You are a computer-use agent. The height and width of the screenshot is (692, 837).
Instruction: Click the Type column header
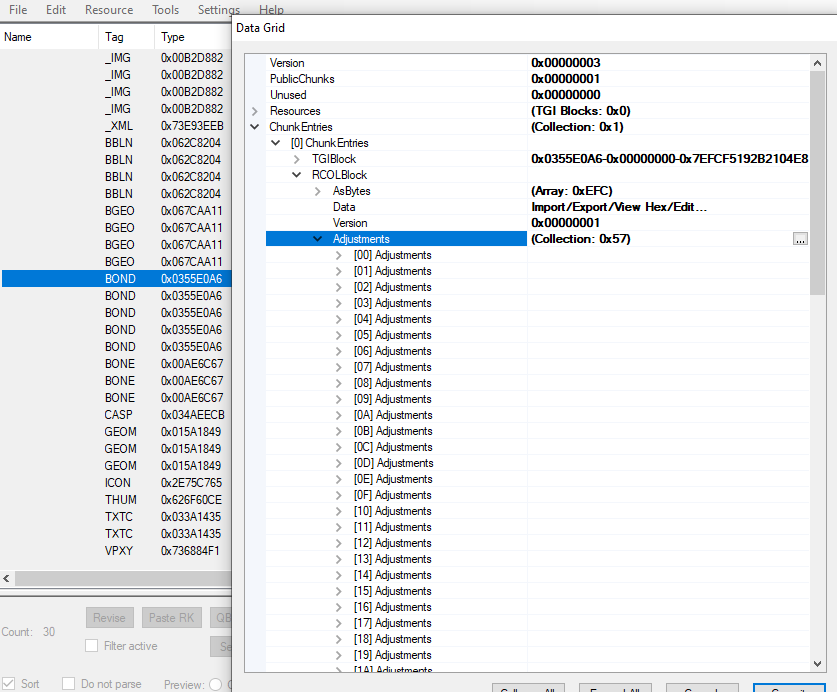tap(193, 37)
